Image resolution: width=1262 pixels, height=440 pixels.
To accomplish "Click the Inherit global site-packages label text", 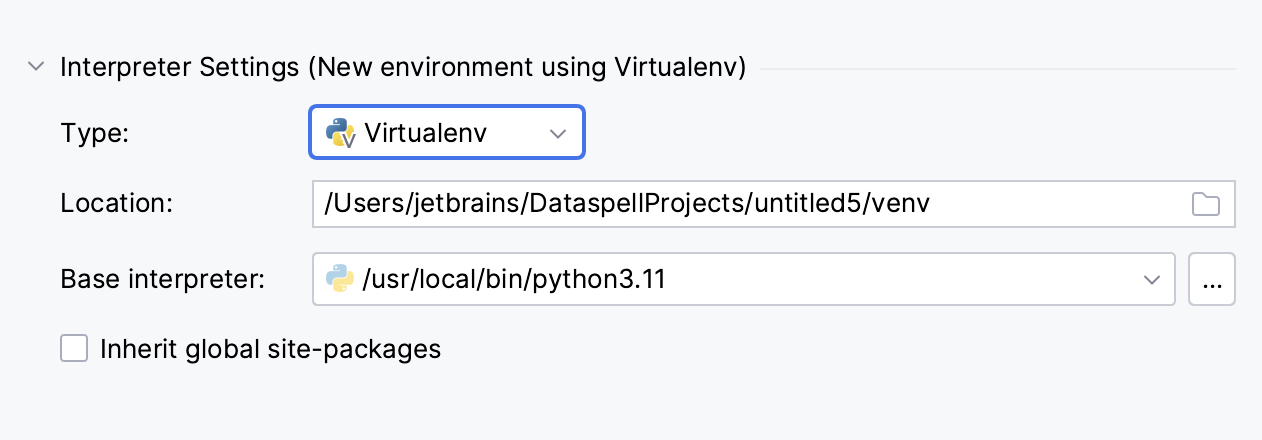I will coord(270,349).
